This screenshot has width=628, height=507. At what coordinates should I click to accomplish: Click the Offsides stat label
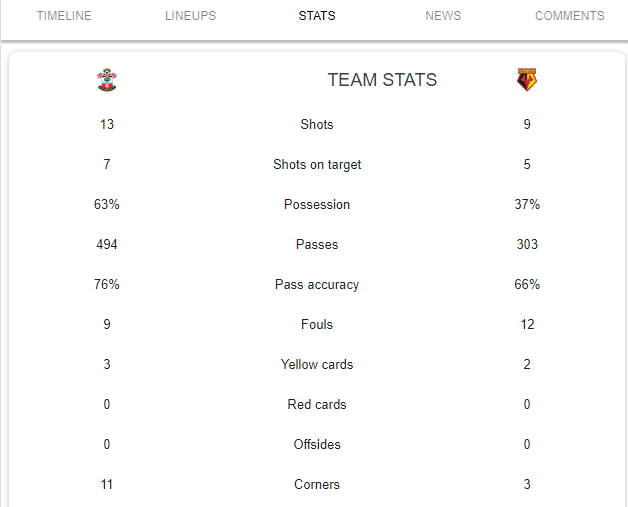click(317, 445)
